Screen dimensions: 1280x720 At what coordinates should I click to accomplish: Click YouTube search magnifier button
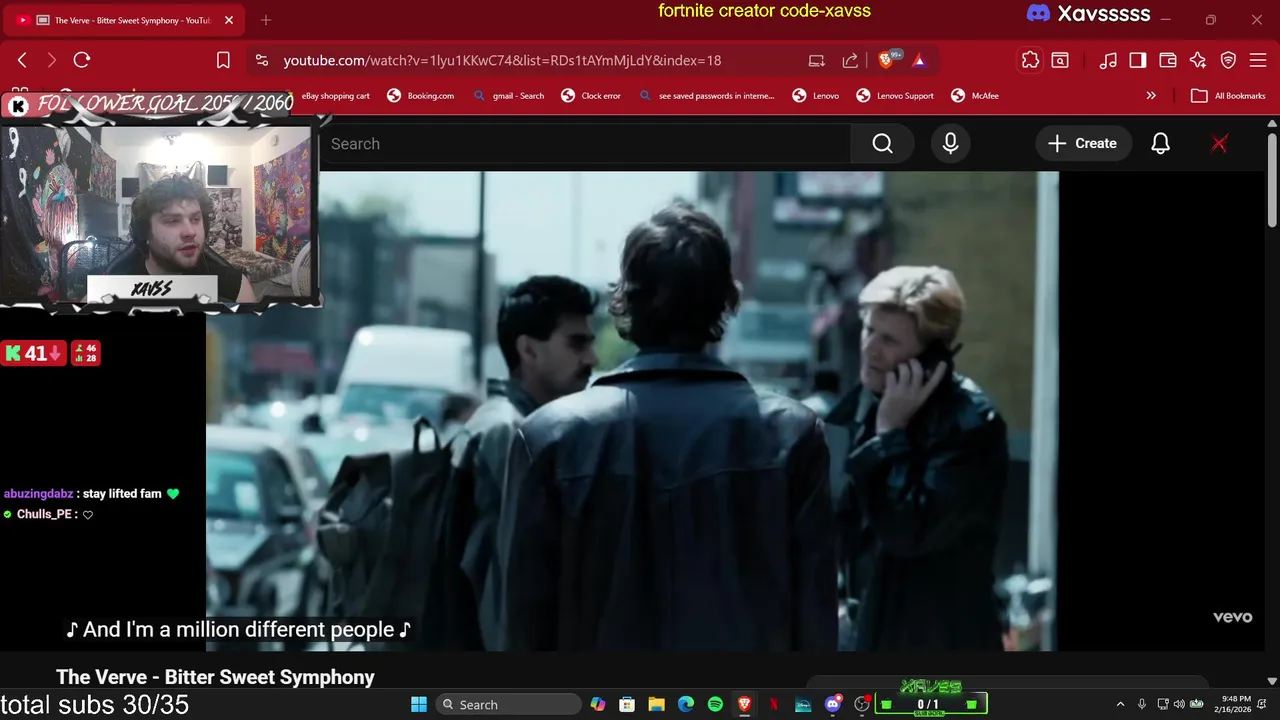[x=882, y=144]
